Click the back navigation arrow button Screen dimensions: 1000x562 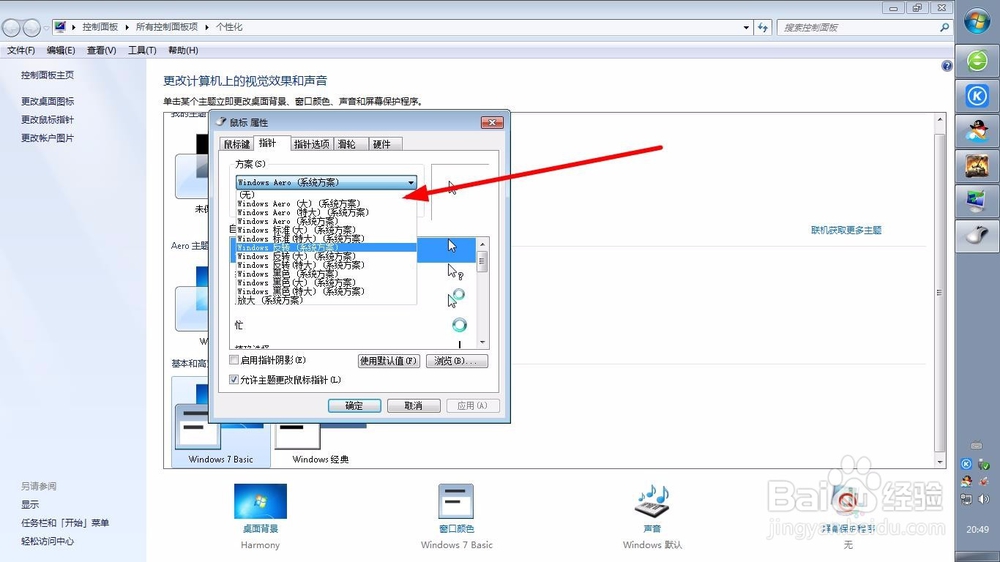tap(12, 27)
